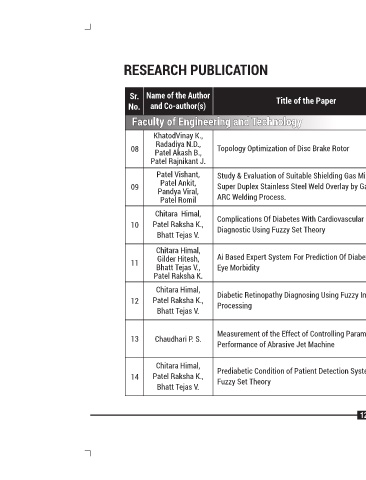Click the RESEARCH PUBLICATION heading
Viewport: 366px width, 480px height.
point(196,70)
